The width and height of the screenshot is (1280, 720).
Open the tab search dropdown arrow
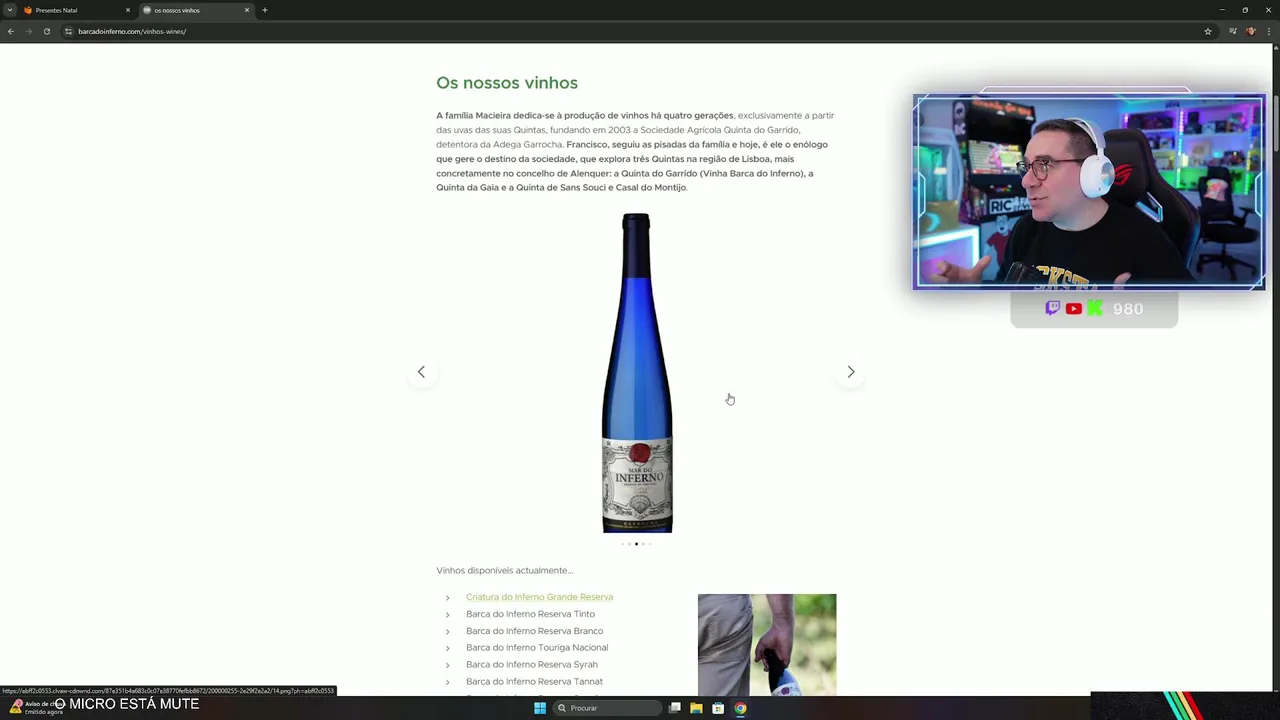tap(9, 10)
